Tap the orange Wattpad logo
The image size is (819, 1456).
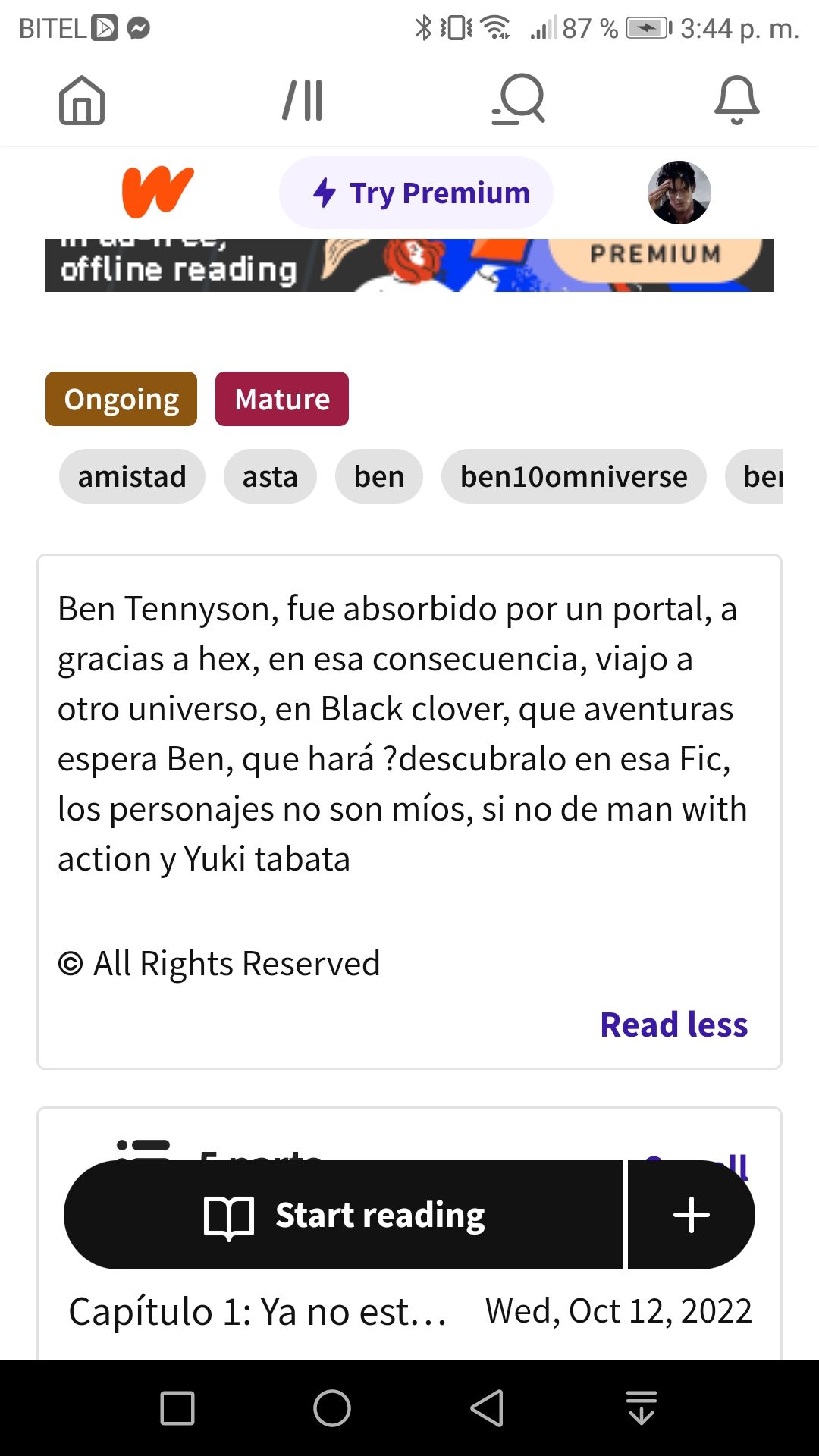(x=158, y=192)
